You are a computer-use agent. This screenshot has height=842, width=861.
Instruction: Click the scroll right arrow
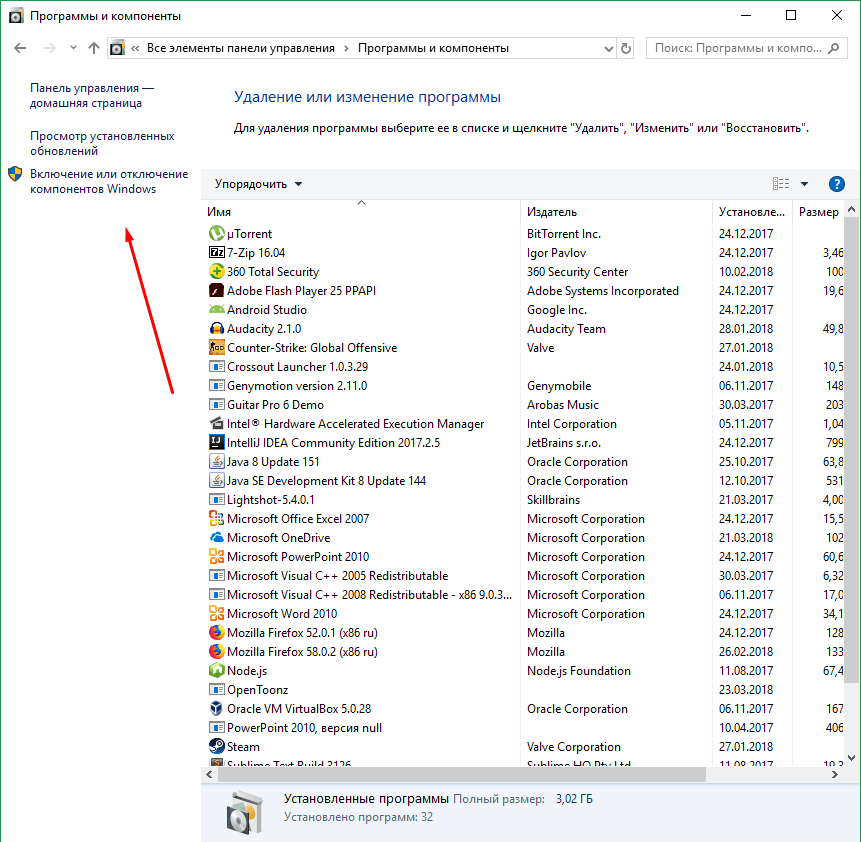click(835, 774)
